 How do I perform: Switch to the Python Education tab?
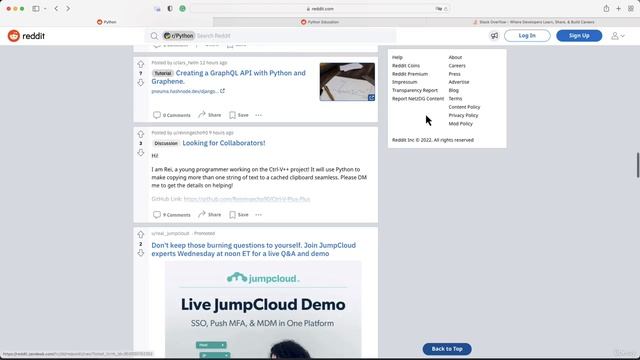pyautogui.click(x=320, y=22)
